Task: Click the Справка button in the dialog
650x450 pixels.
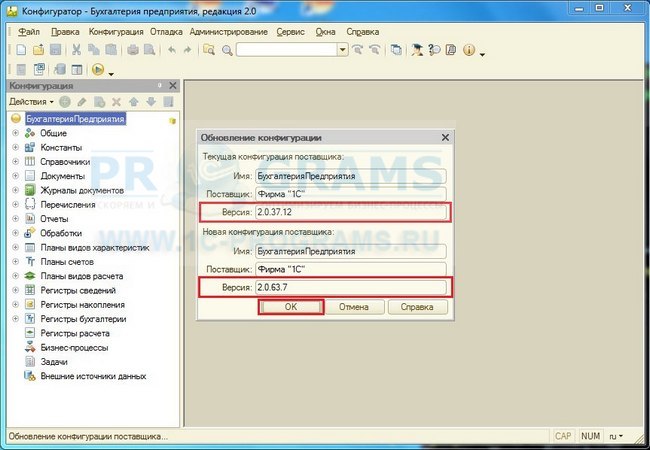Action: point(416,308)
